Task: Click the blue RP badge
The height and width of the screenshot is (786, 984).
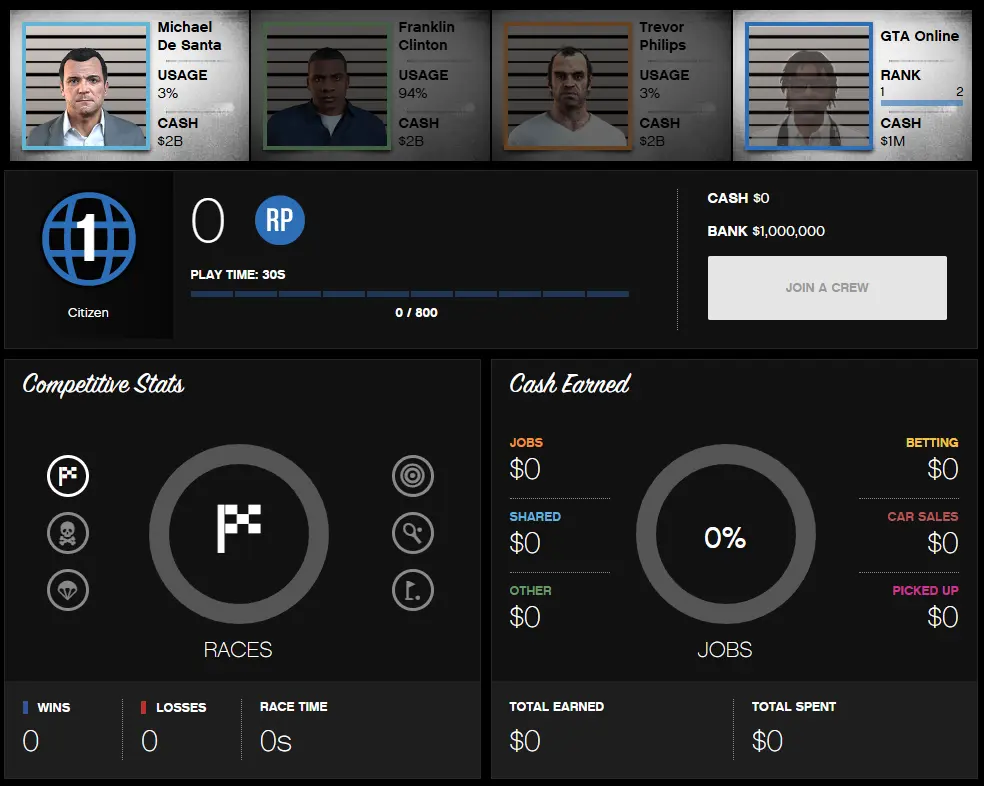Action: pyautogui.click(x=279, y=221)
